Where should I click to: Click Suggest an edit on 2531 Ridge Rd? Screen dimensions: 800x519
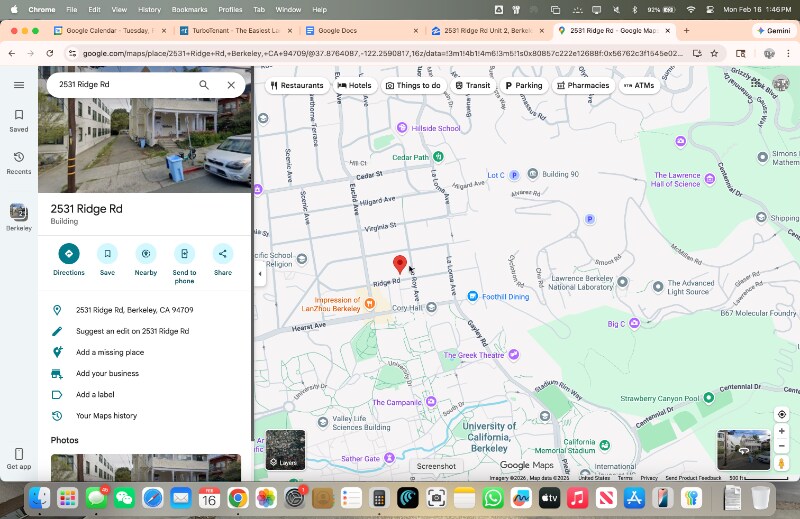tap(132, 331)
